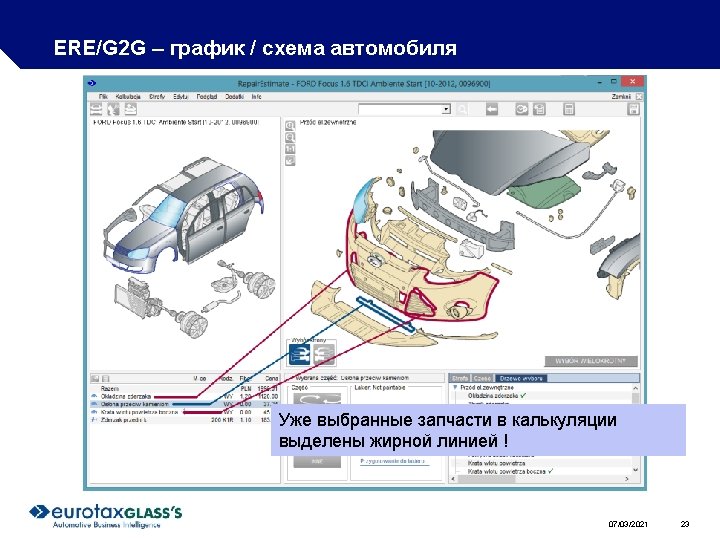Close the RepairEstimate window
This screenshot has width=720, height=540.
click(633, 82)
